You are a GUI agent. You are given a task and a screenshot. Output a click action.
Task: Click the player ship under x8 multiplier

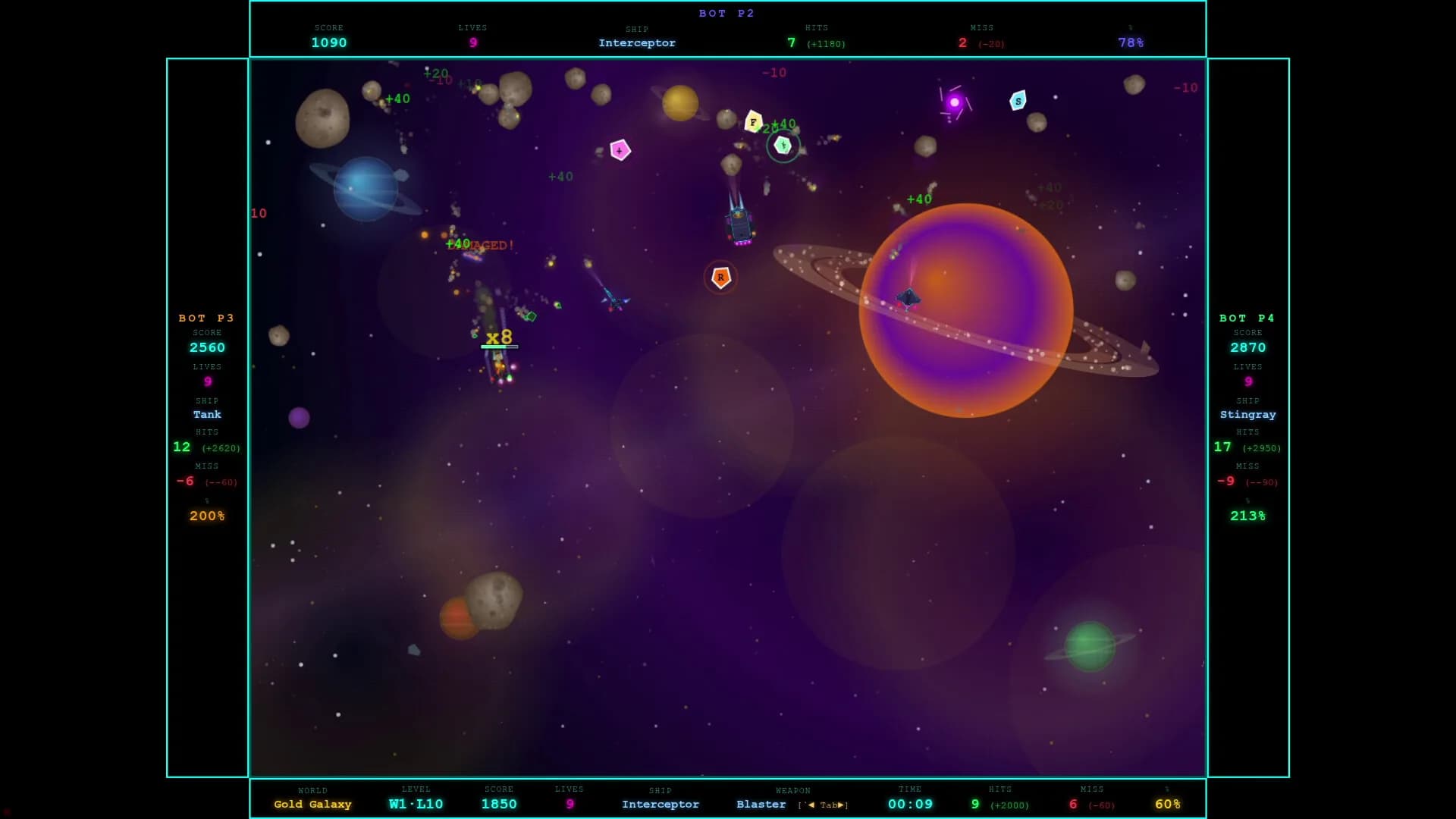500,367
